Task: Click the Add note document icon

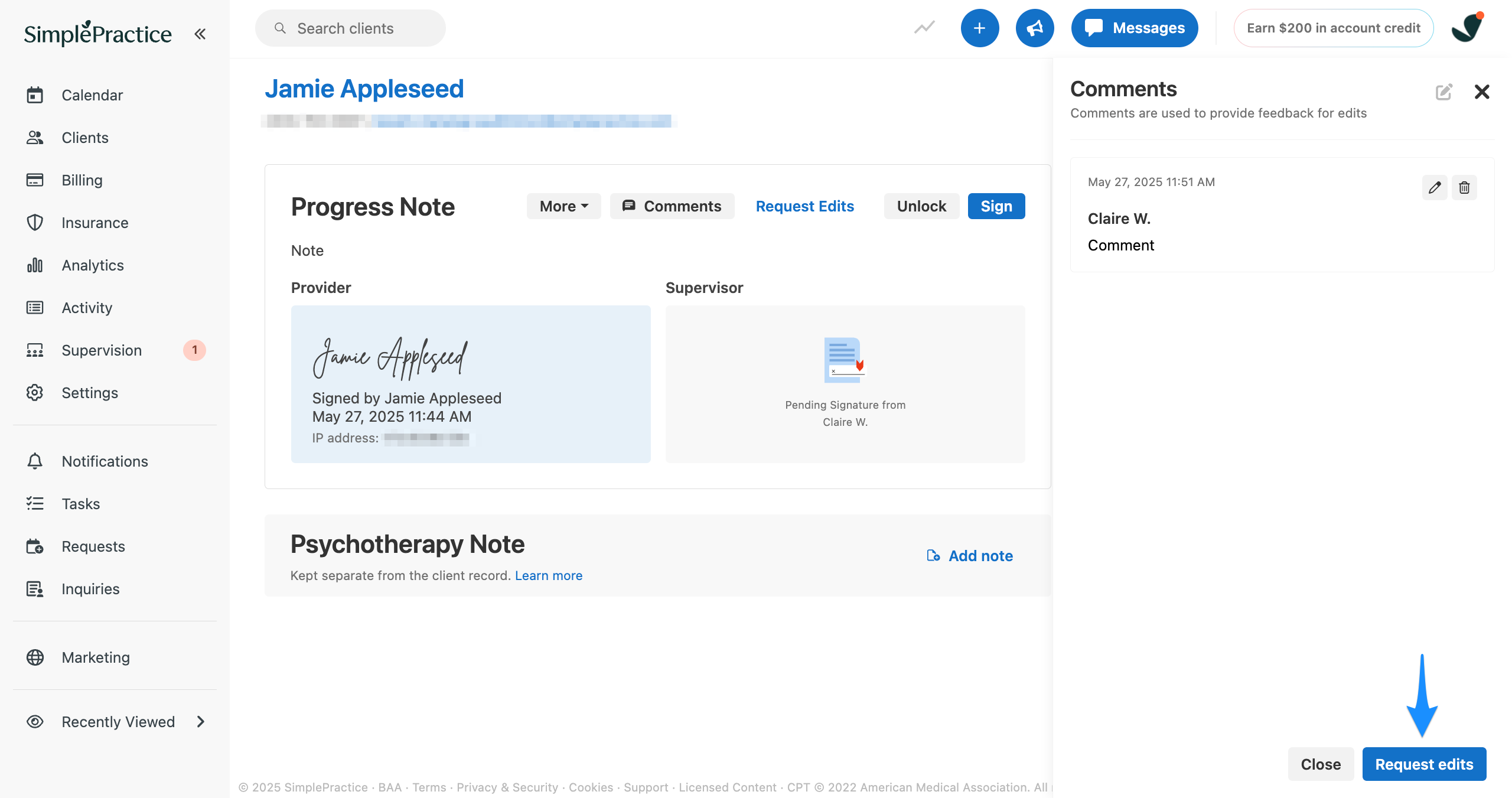Action: tap(933, 556)
